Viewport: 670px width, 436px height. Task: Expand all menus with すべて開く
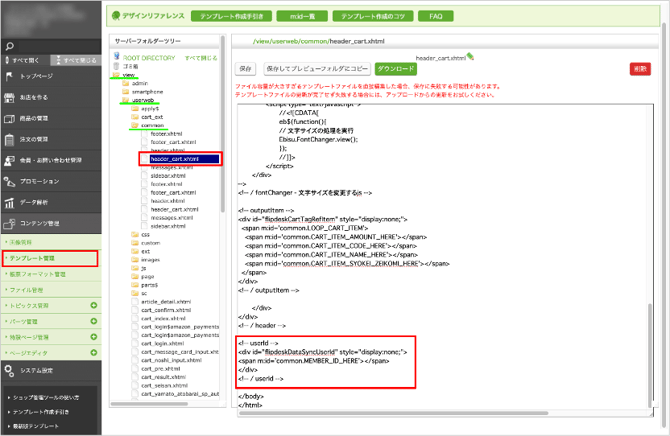pos(23,60)
